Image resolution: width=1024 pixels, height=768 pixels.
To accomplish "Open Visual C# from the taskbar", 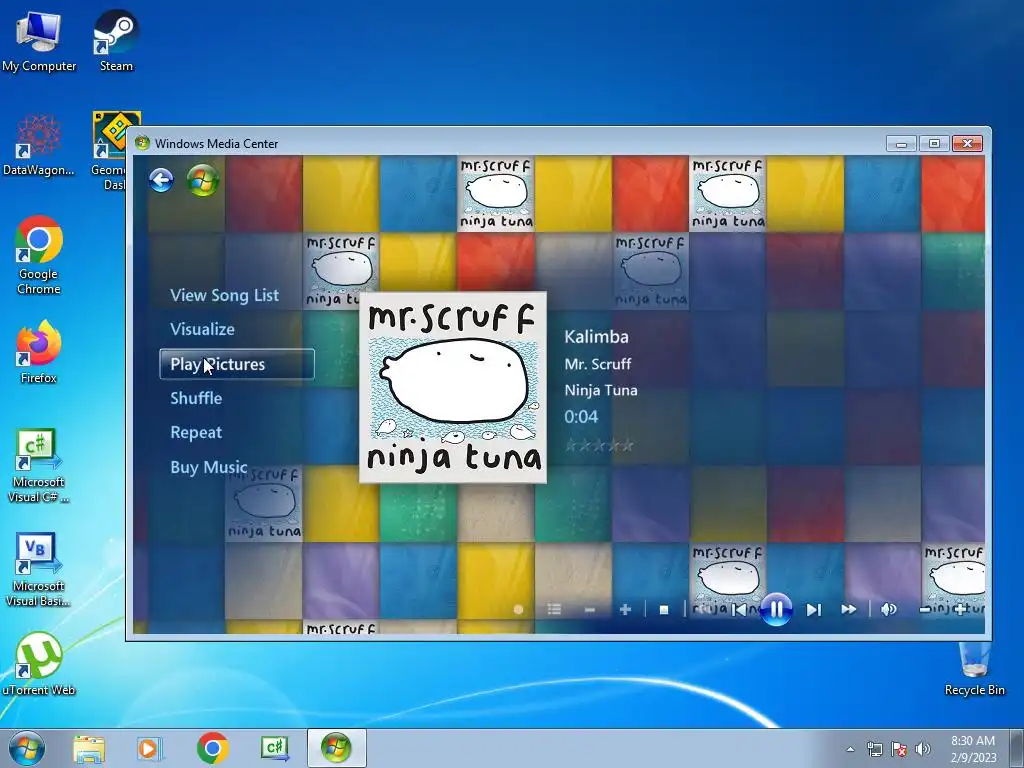I will click(x=274, y=749).
